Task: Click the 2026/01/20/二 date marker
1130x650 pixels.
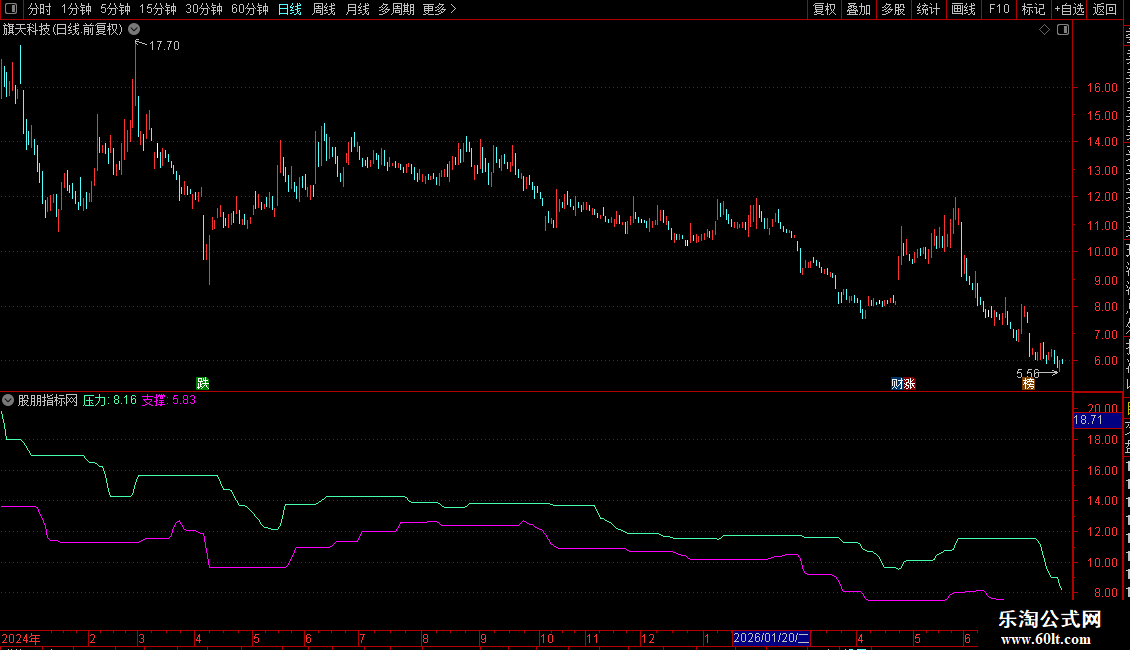Action: (771, 638)
